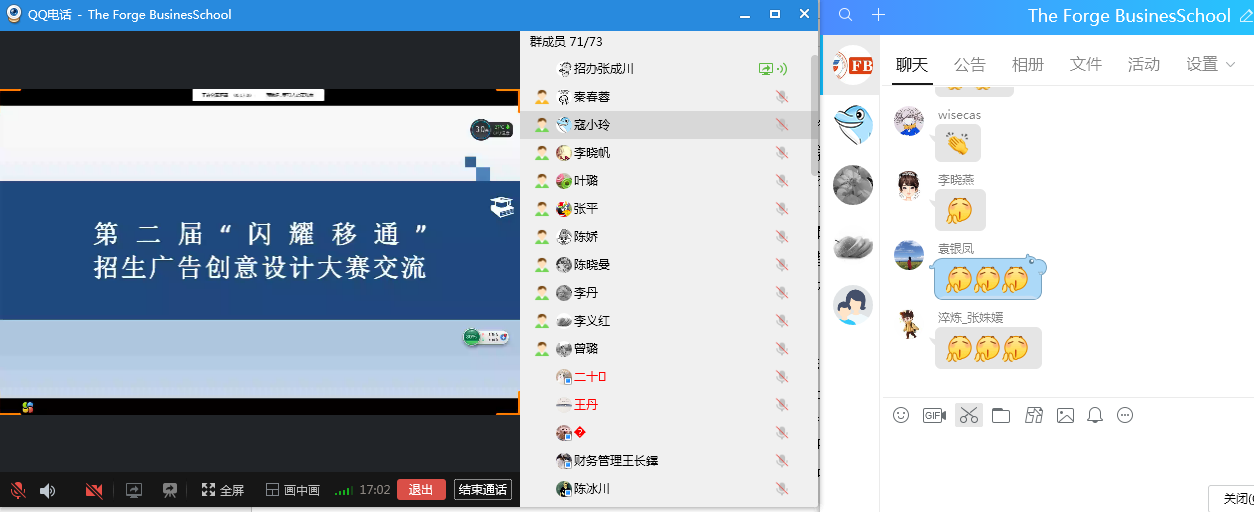
Task: Unmute the microphone in the call toolbar
Action: [18, 490]
